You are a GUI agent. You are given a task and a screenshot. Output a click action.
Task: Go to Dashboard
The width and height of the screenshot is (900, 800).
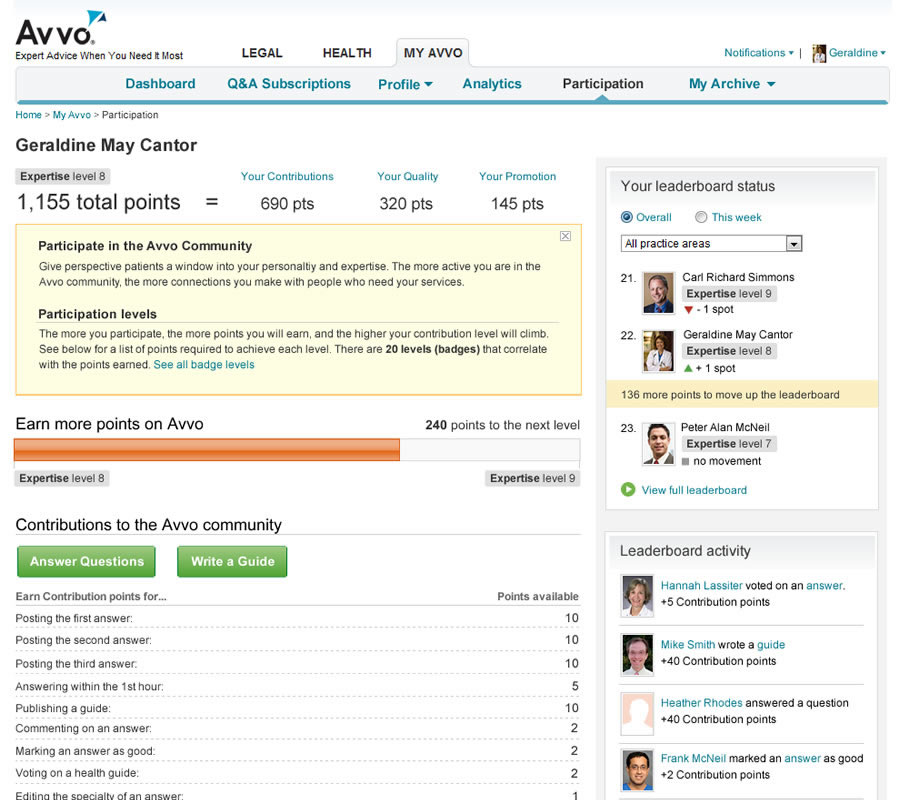point(160,84)
